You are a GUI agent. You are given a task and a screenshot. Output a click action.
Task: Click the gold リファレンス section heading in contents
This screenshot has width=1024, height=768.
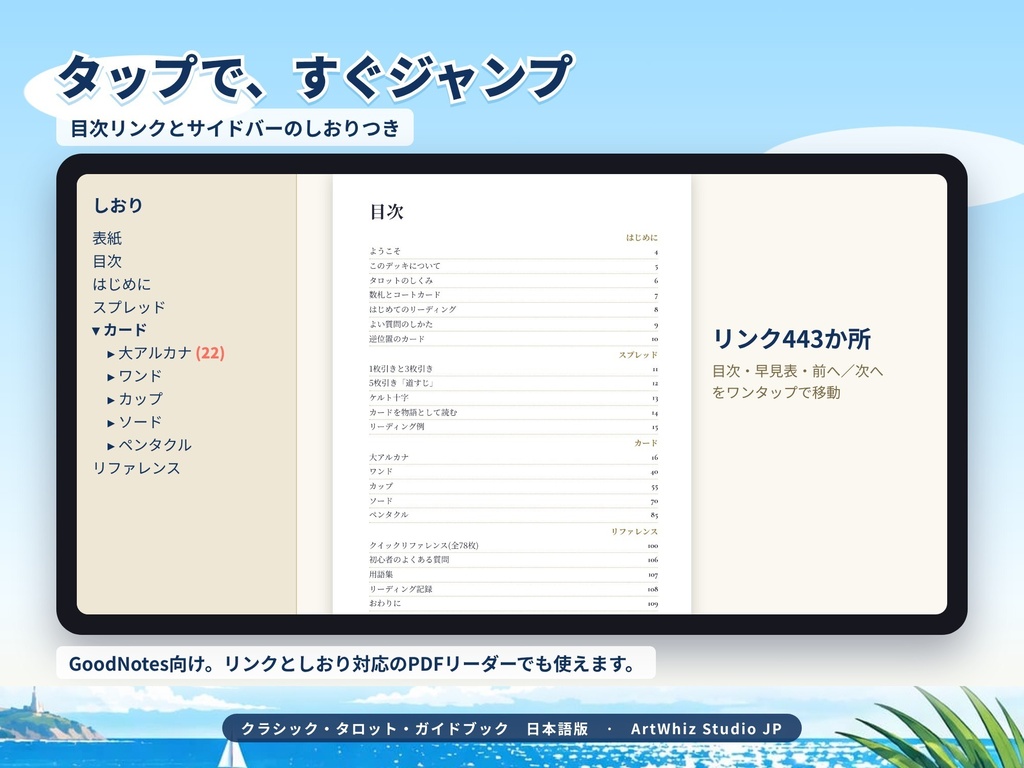click(634, 532)
